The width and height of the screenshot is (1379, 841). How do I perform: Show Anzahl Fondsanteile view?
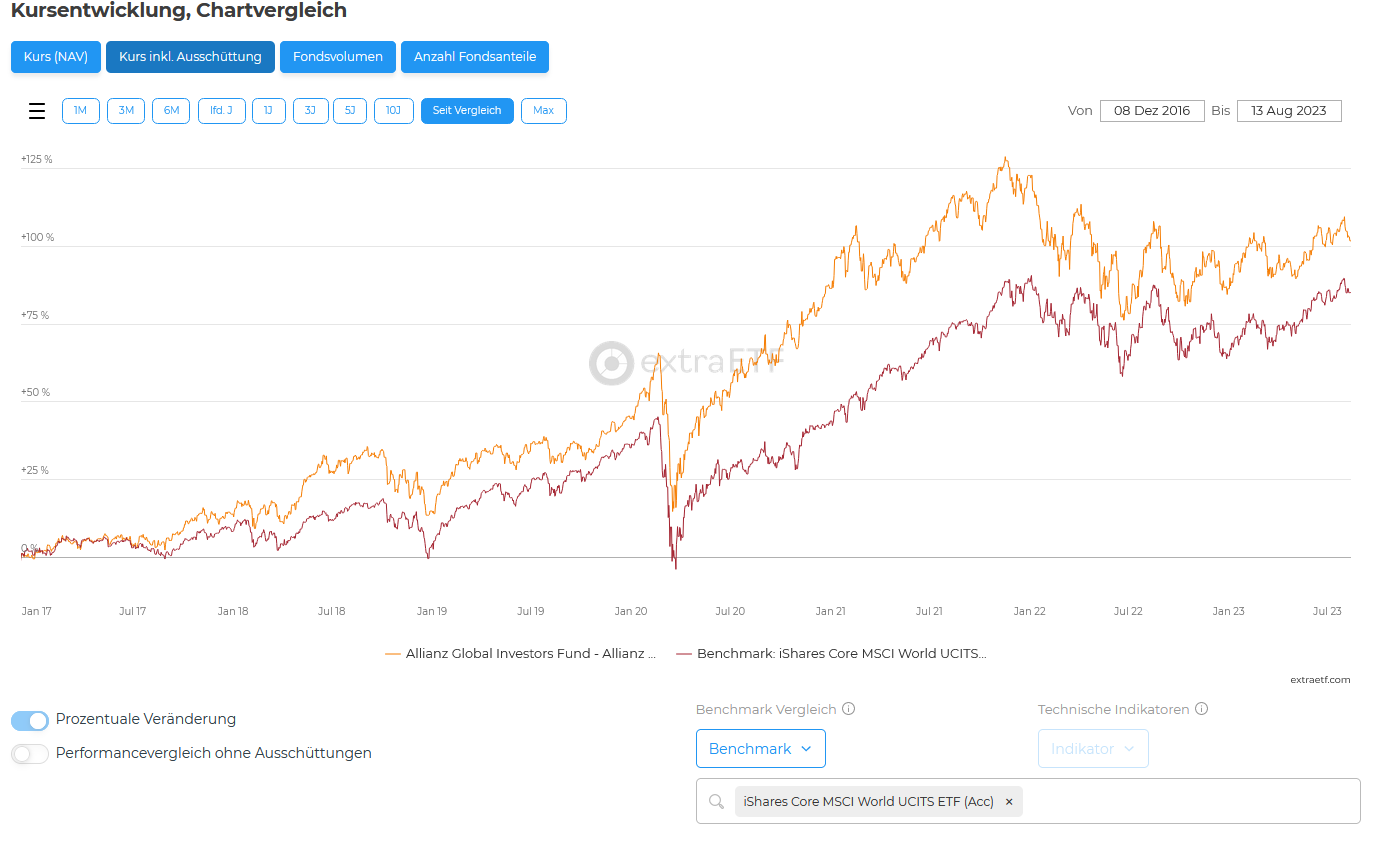474,57
